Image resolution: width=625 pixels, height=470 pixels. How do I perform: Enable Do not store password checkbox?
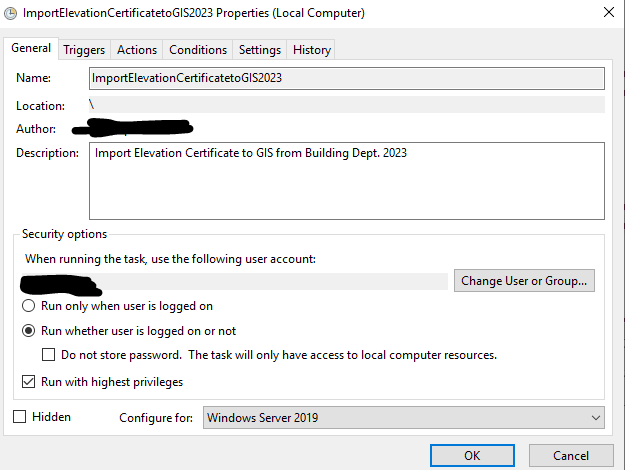tap(48, 355)
